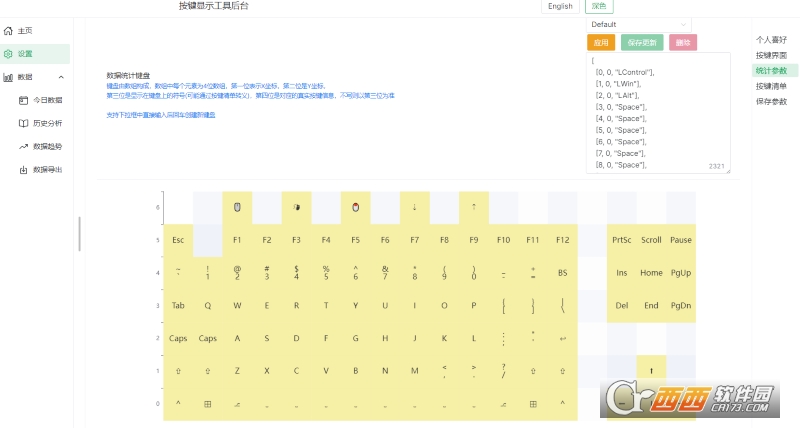The image size is (800, 428).
Task: Collapse the 数据 submenu with chevron
Action: pyautogui.click(x=61, y=77)
